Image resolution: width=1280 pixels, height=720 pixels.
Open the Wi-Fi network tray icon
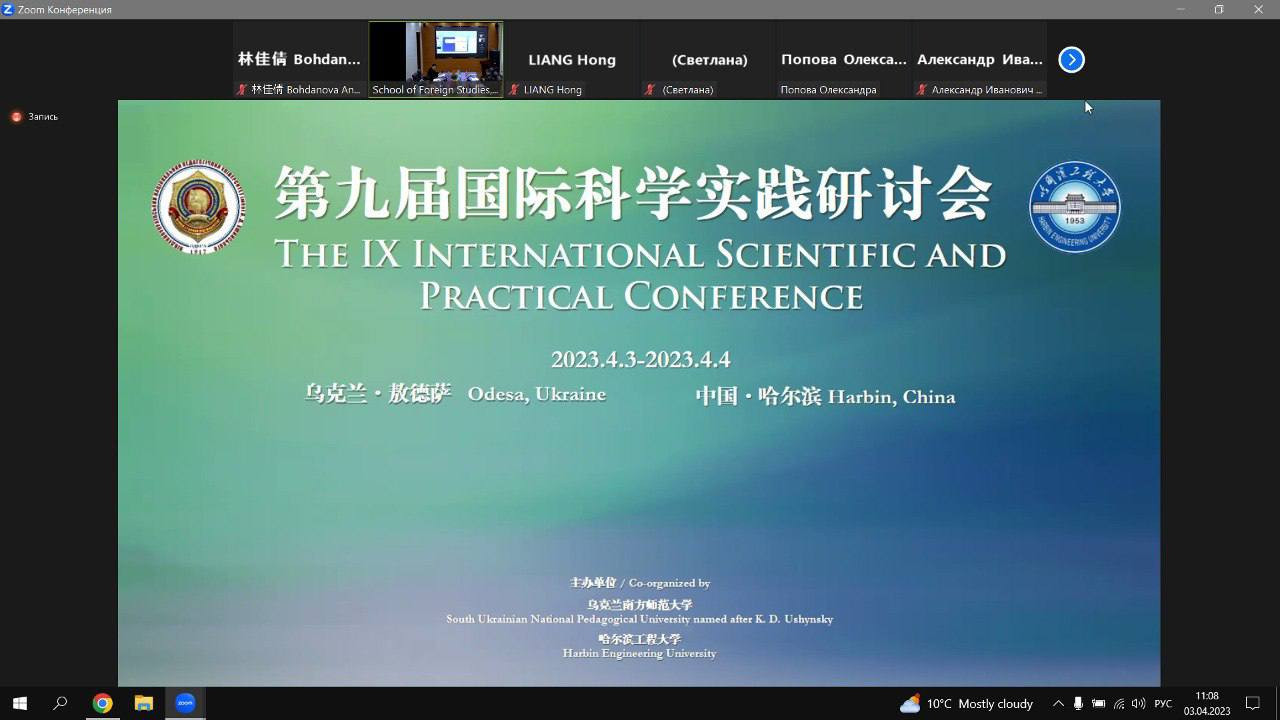point(1119,704)
